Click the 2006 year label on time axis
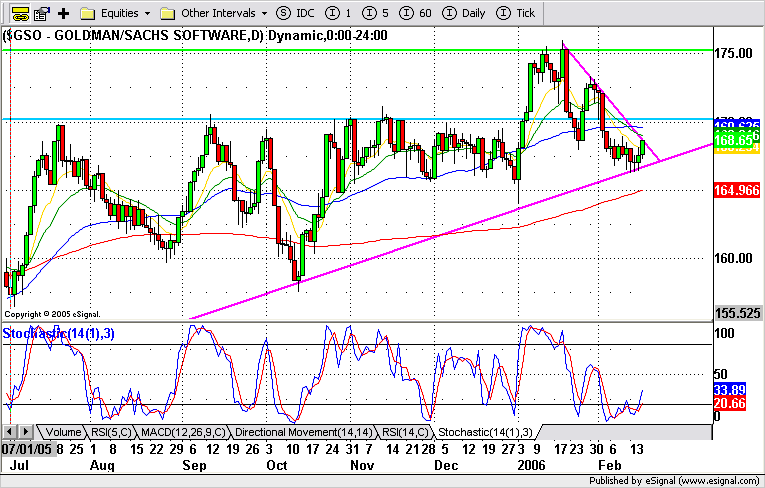Viewport: 765px width, 488px height. tap(531, 465)
